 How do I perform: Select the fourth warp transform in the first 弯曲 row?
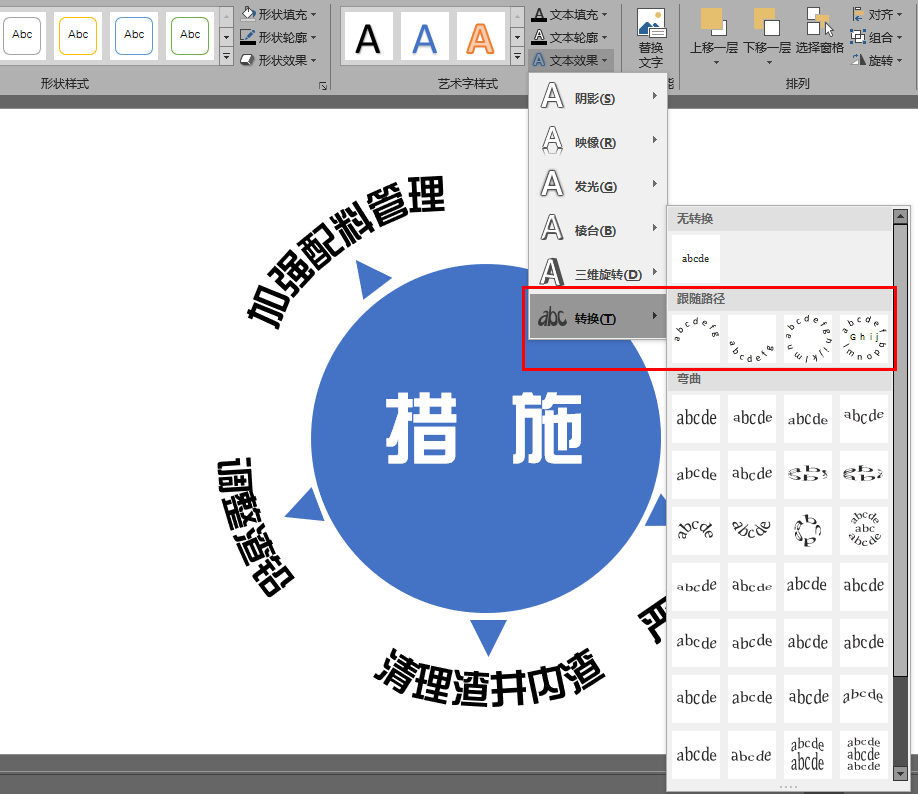pos(864,418)
